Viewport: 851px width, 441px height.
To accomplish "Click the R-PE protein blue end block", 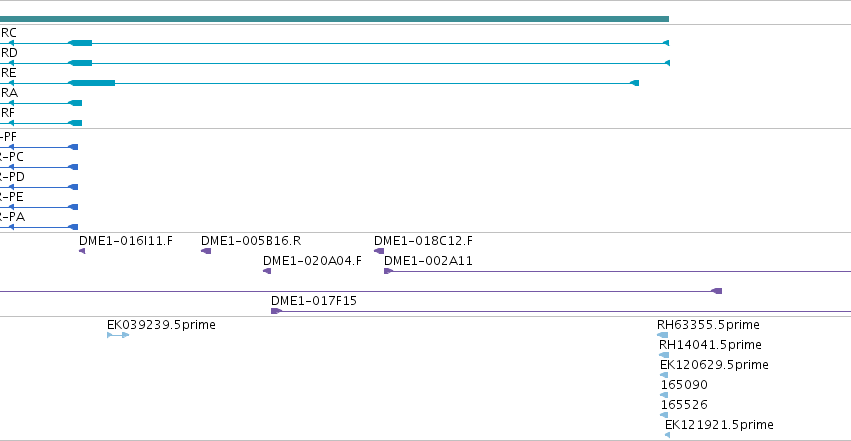I will pyautogui.click(x=73, y=207).
